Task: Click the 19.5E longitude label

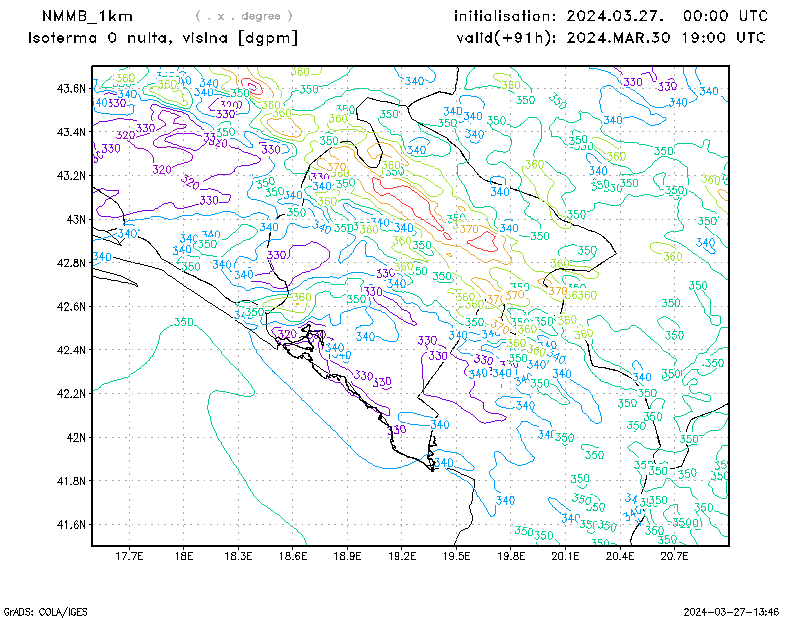Action: 456,556
